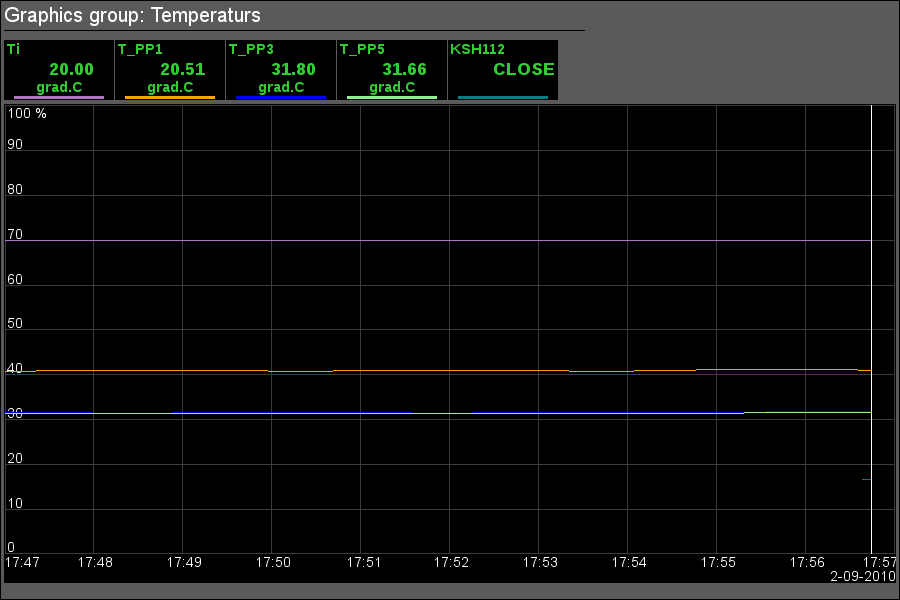The image size is (900, 600).
Task: Select the T_PP1 parameter label
Action: point(140,48)
